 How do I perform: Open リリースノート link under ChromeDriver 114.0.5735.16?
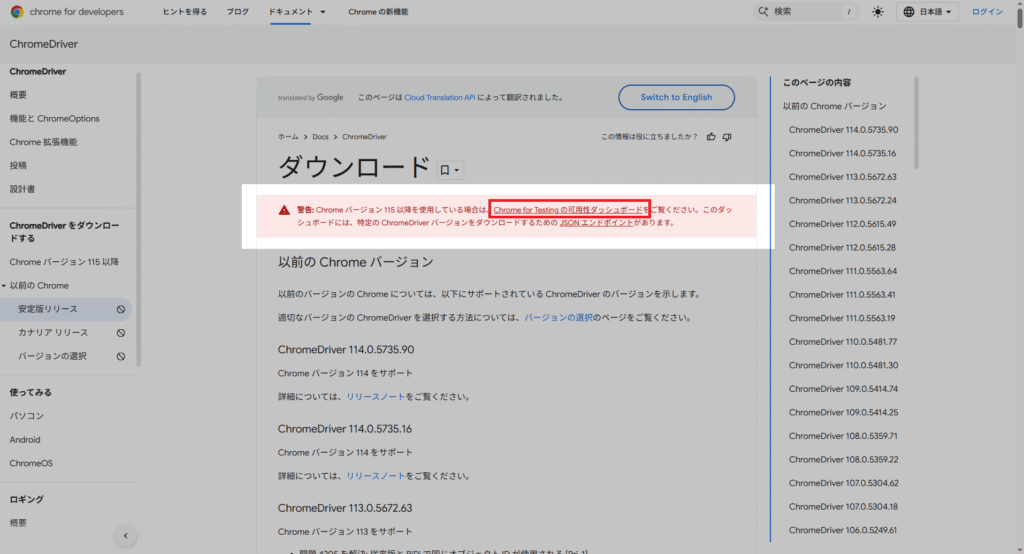[x=376, y=476]
